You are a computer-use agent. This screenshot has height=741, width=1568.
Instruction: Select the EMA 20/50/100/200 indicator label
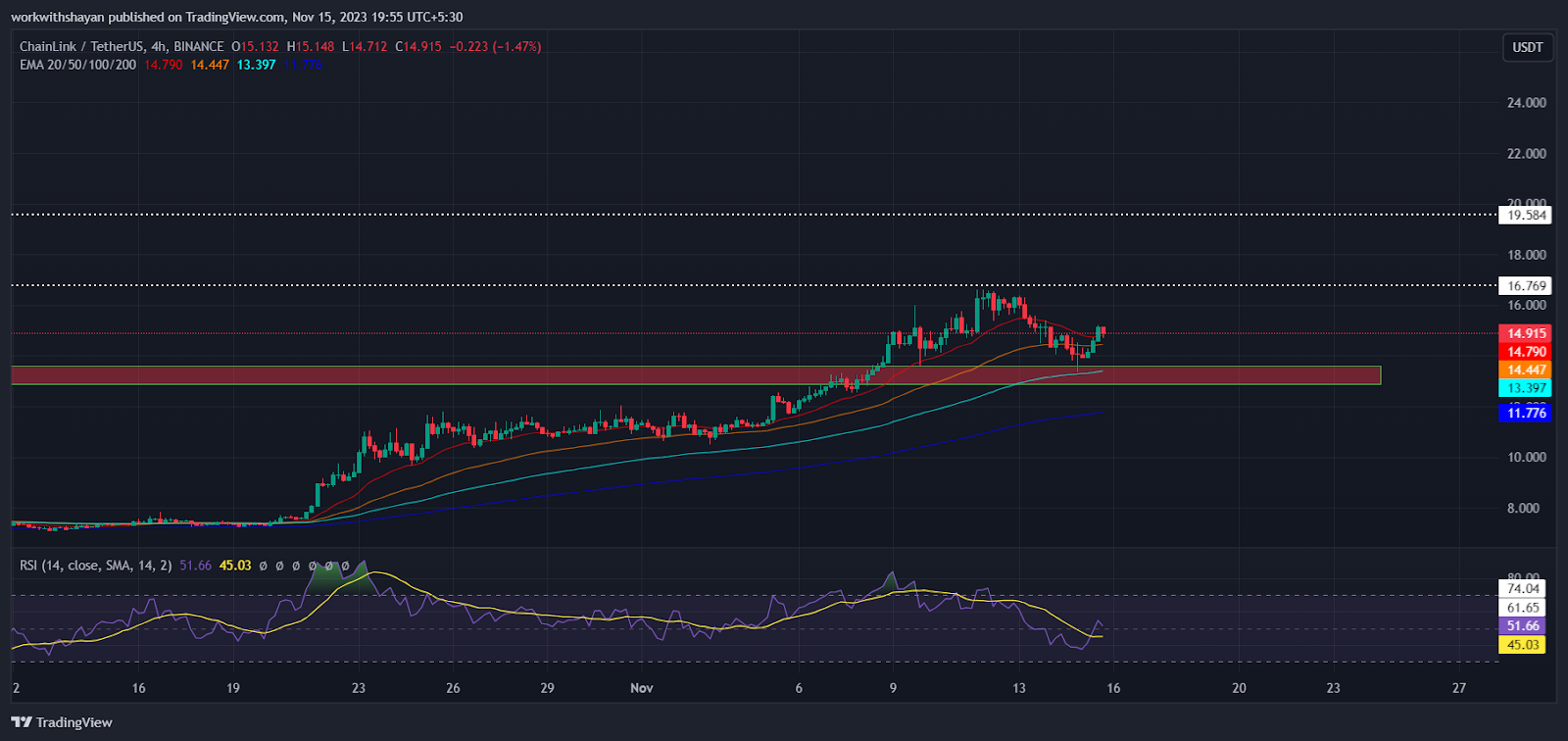coord(78,65)
